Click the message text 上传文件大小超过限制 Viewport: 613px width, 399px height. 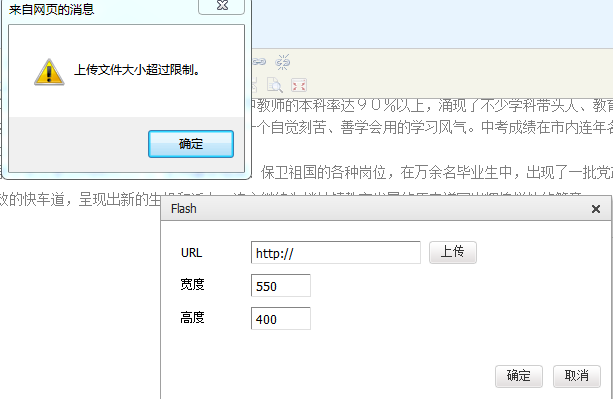click(137, 70)
